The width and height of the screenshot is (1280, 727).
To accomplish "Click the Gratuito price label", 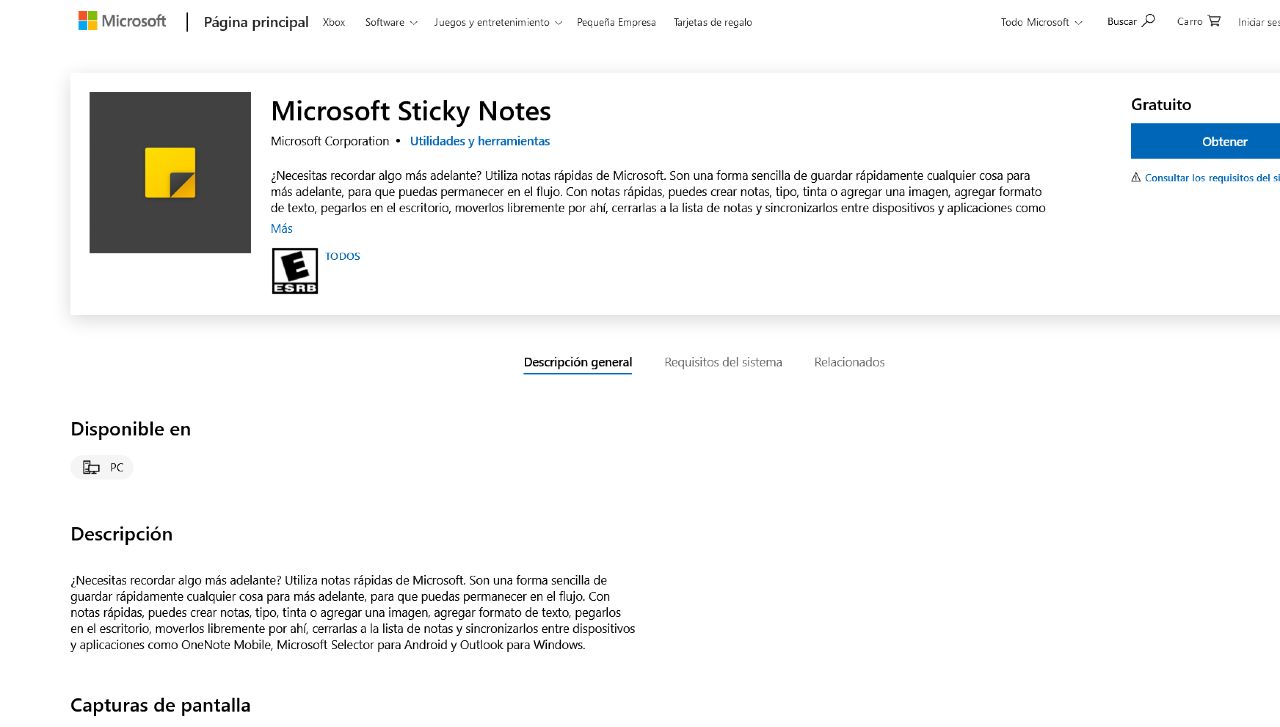I will pos(1161,104).
